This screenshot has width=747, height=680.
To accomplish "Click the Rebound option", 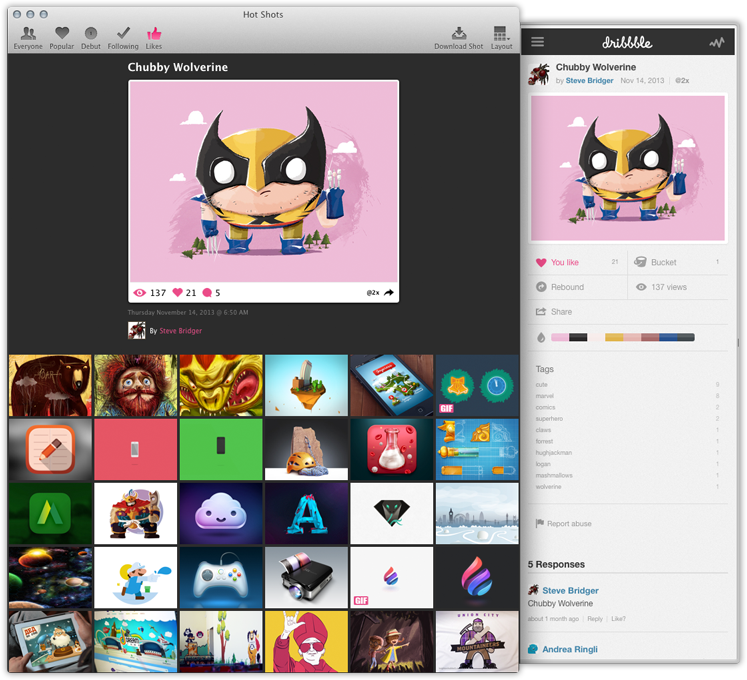I will click(x=567, y=287).
